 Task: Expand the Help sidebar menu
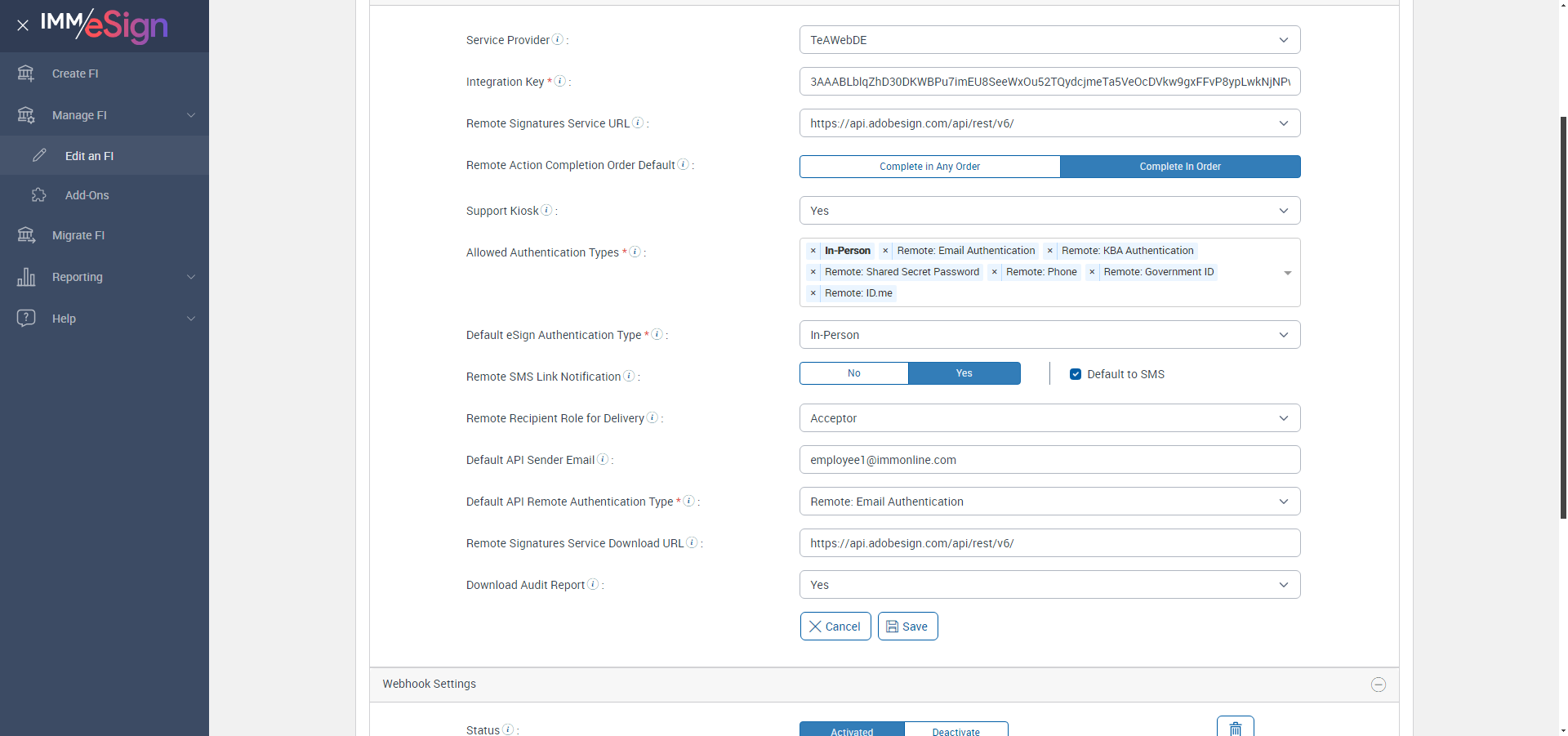pyautogui.click(x=105, y=319)
